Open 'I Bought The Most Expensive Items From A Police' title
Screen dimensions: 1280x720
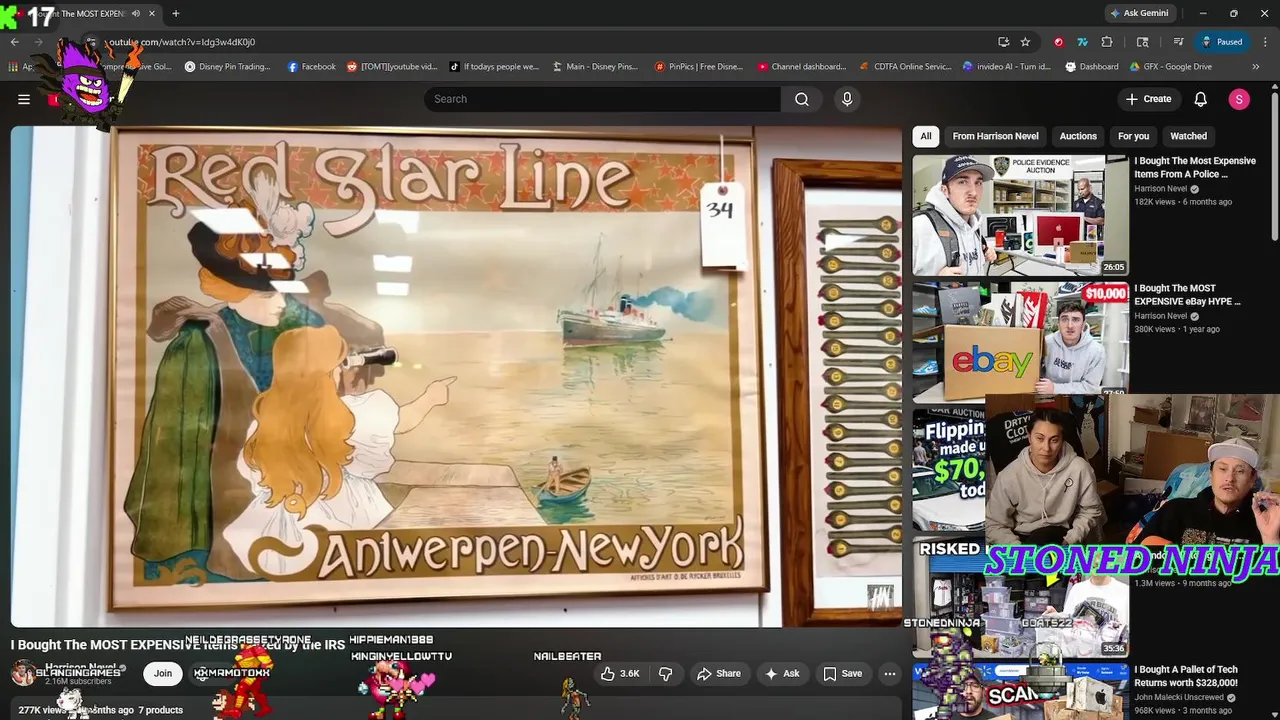coord(1194,167)
